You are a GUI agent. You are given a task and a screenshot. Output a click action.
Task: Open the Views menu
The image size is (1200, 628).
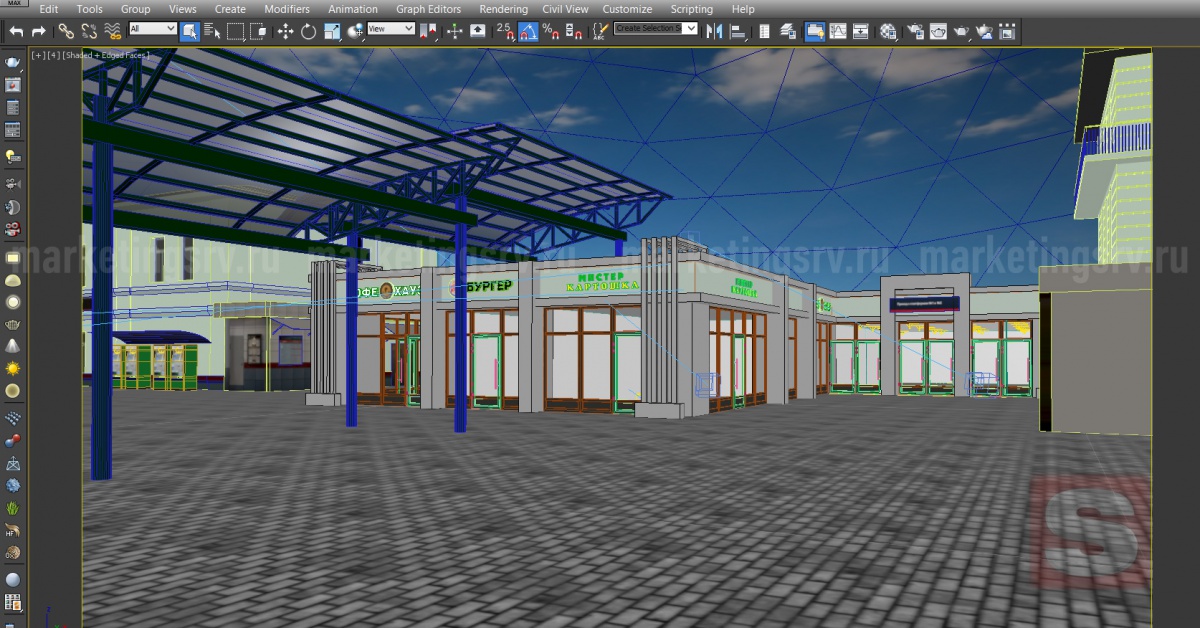coord(182,9)
